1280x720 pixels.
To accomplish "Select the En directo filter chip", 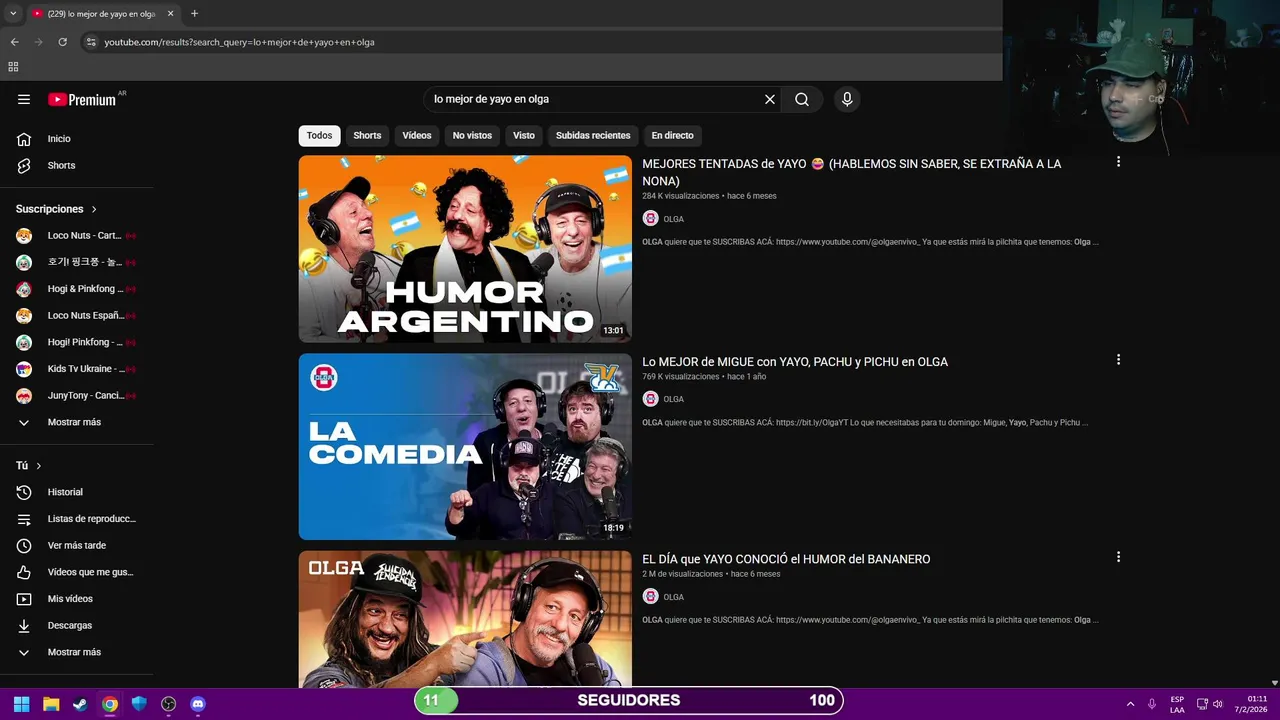I will point(672,135).
